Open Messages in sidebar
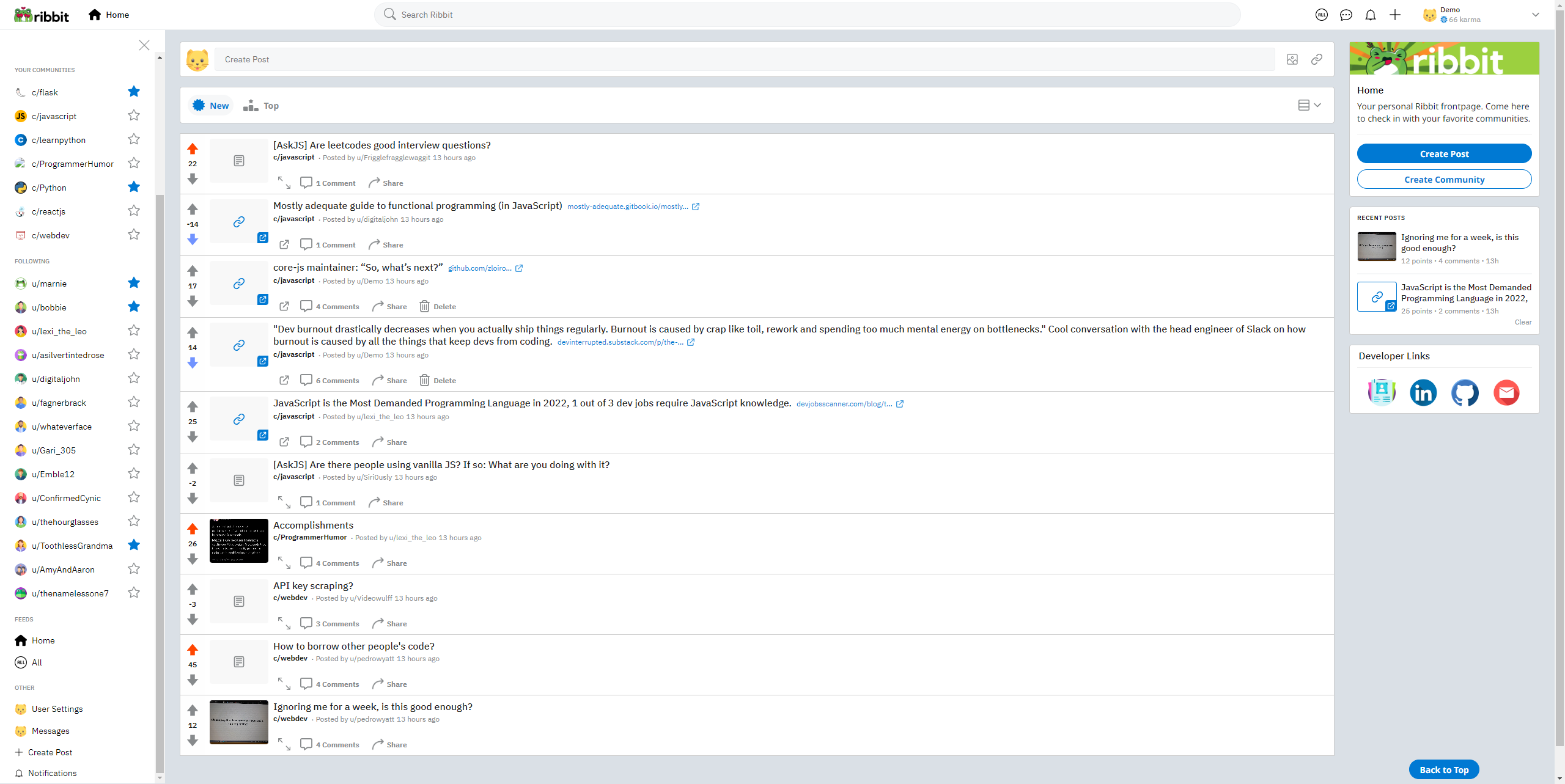The height and width of the screenshot is (784, 1565). (x=42, y=731)
